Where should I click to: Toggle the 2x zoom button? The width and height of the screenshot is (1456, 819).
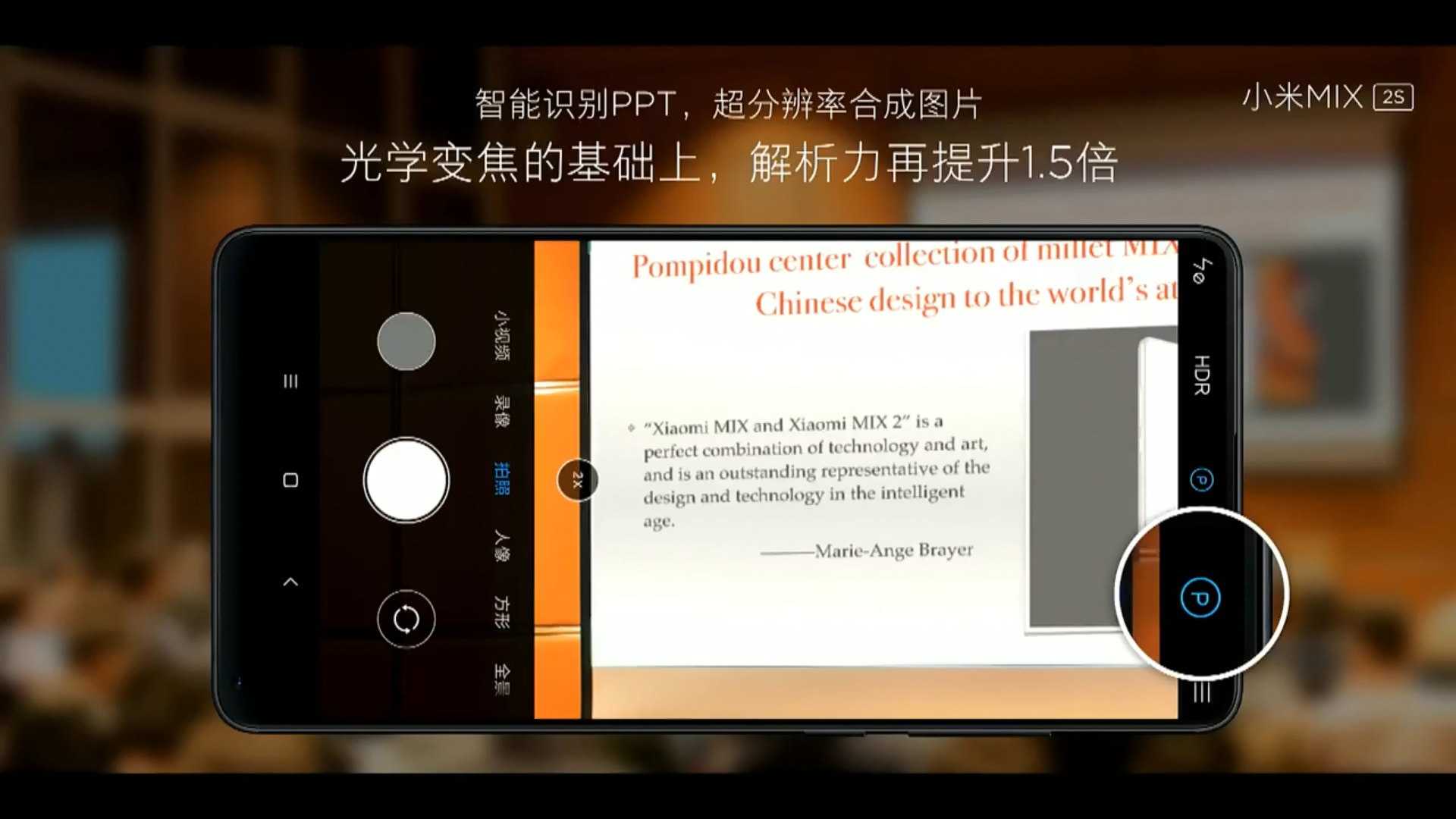tap(577, 480)
